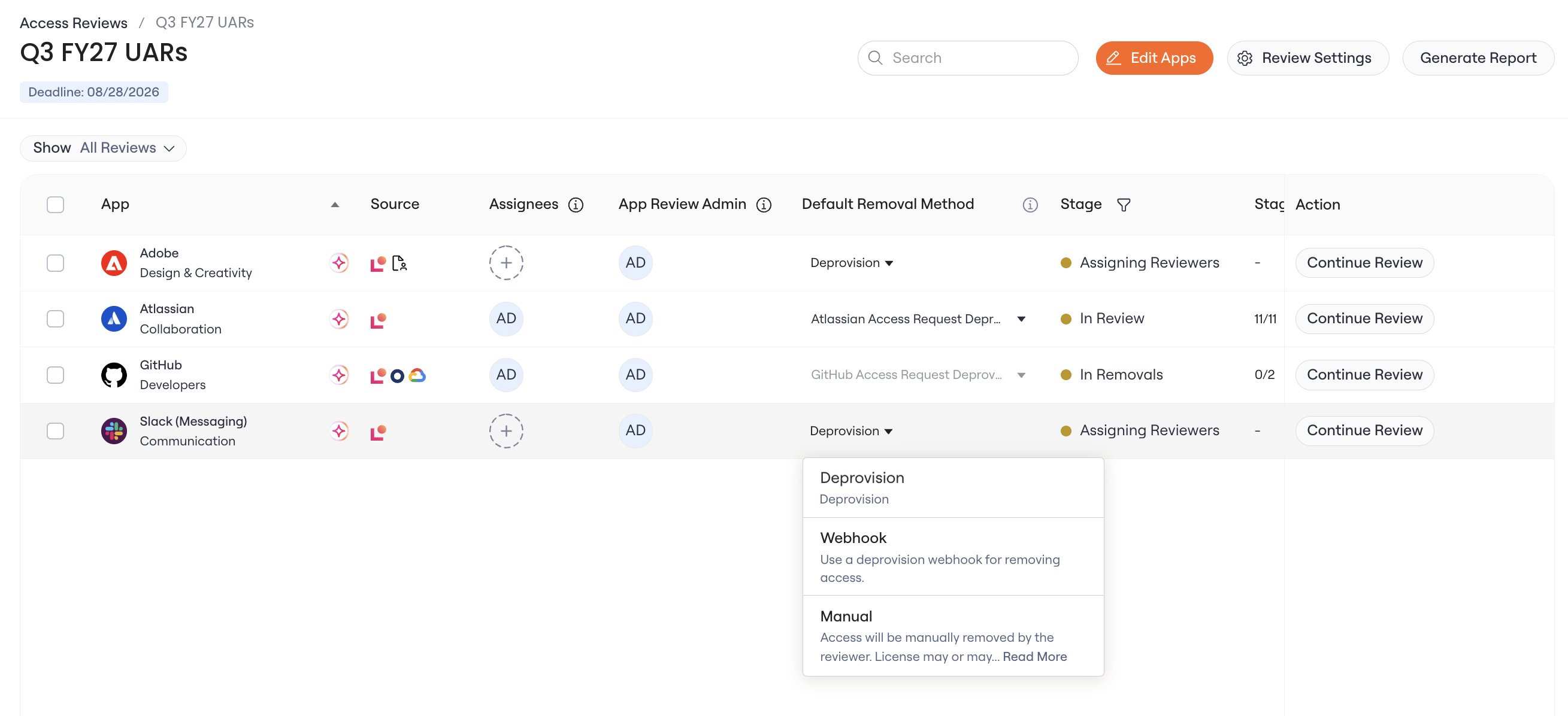Click Generate Report button
Screen dimensions: 1568x716
(x=1478, y=58)
